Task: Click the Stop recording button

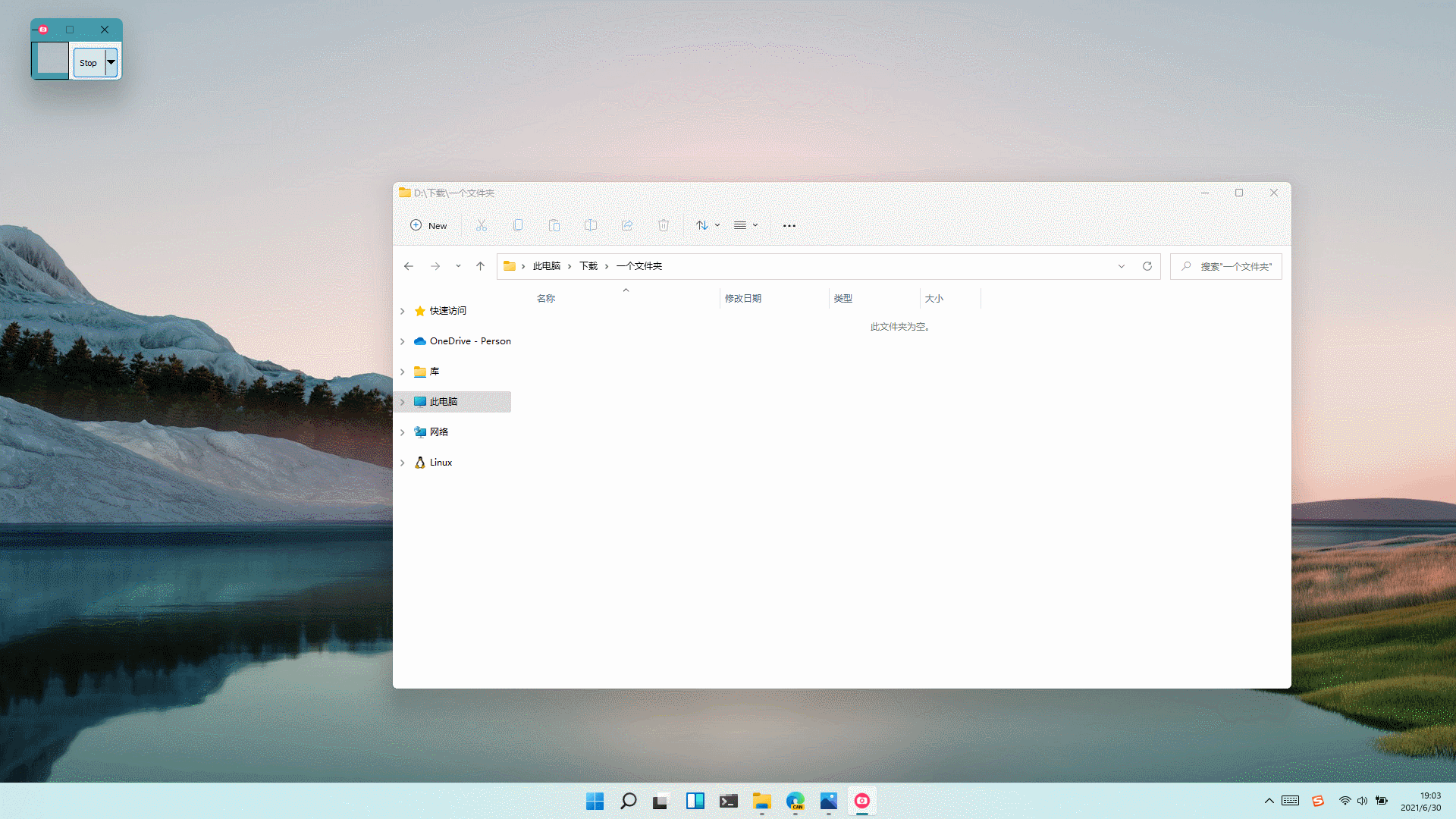Action: point(89,63)
